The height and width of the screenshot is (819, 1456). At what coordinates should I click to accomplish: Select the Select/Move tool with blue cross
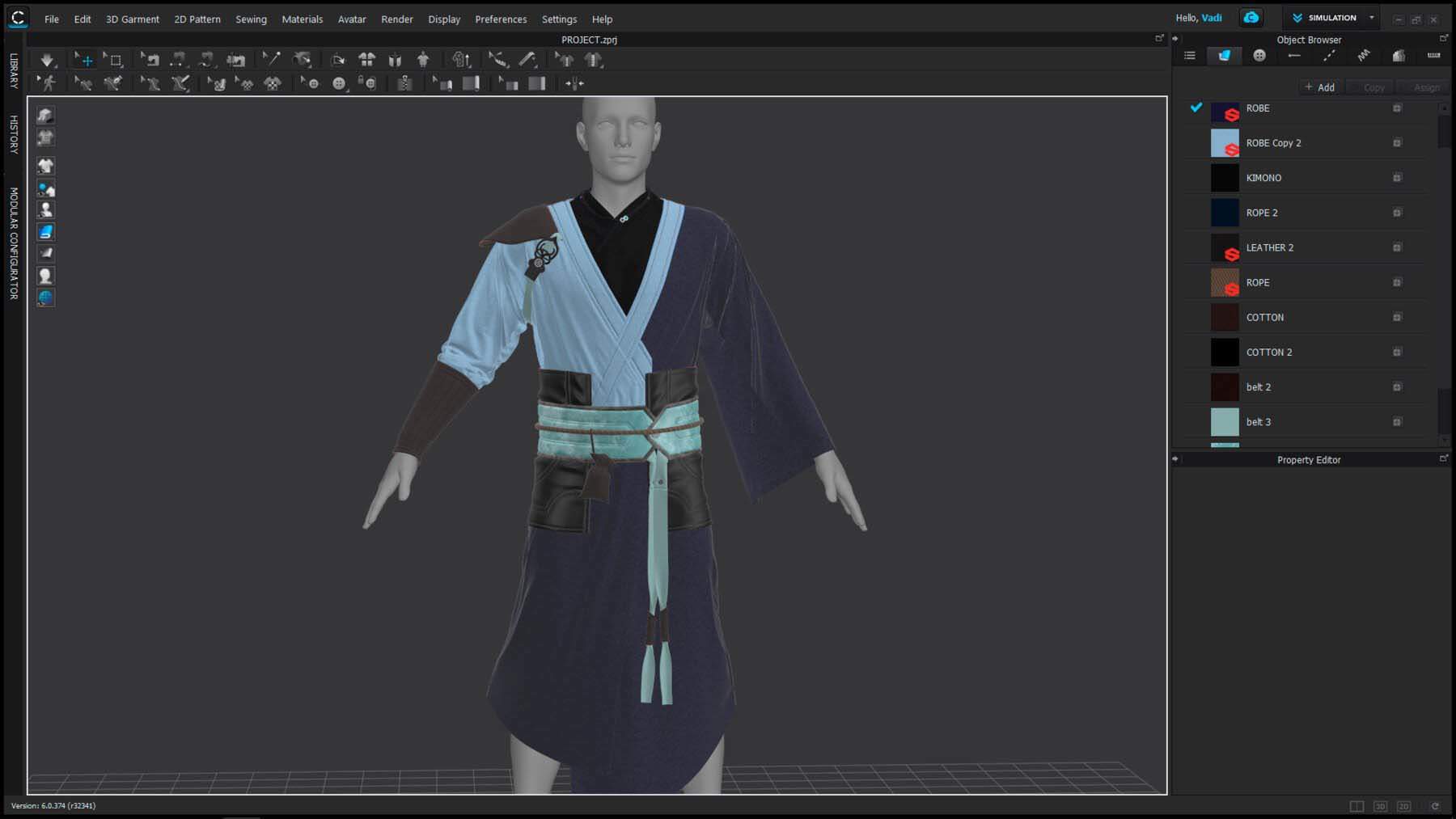click(x=84, y=60)
